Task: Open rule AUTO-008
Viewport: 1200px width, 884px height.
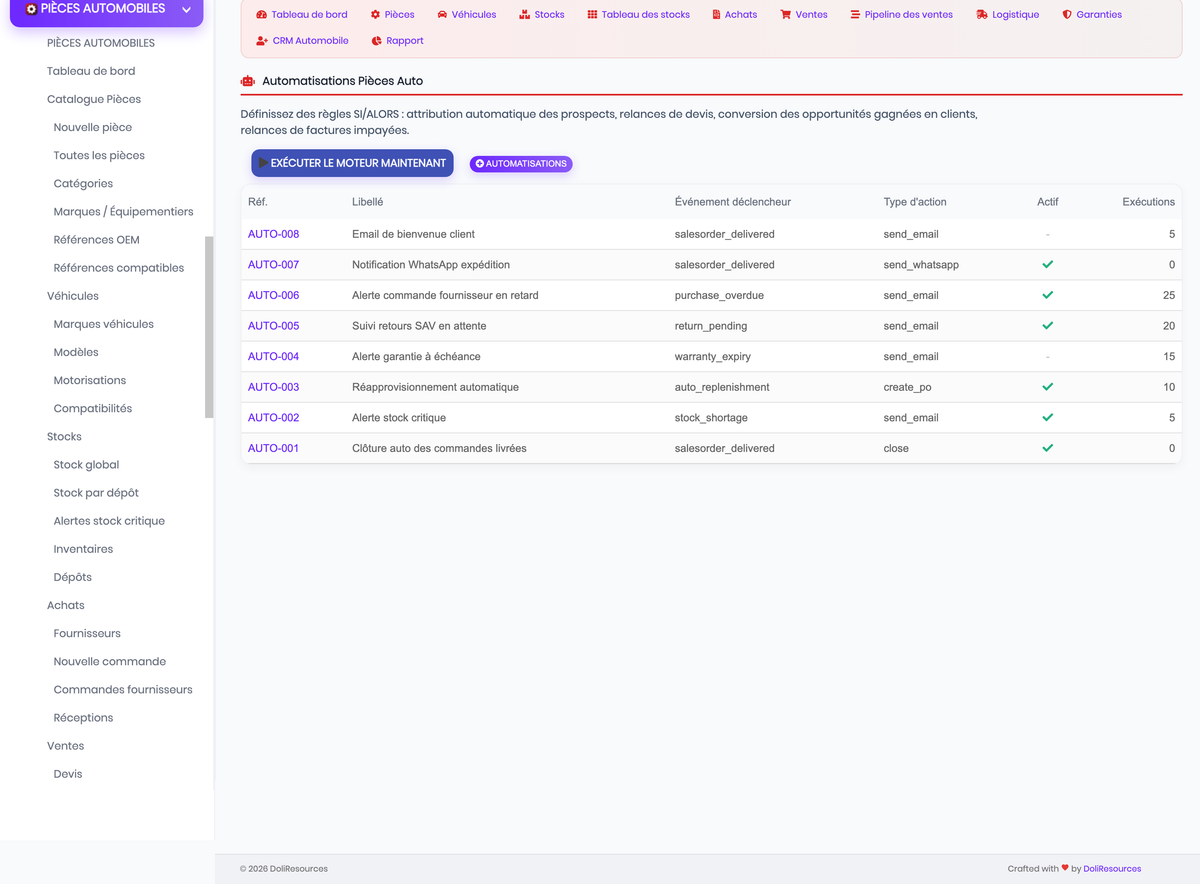Action: (273, 234)
